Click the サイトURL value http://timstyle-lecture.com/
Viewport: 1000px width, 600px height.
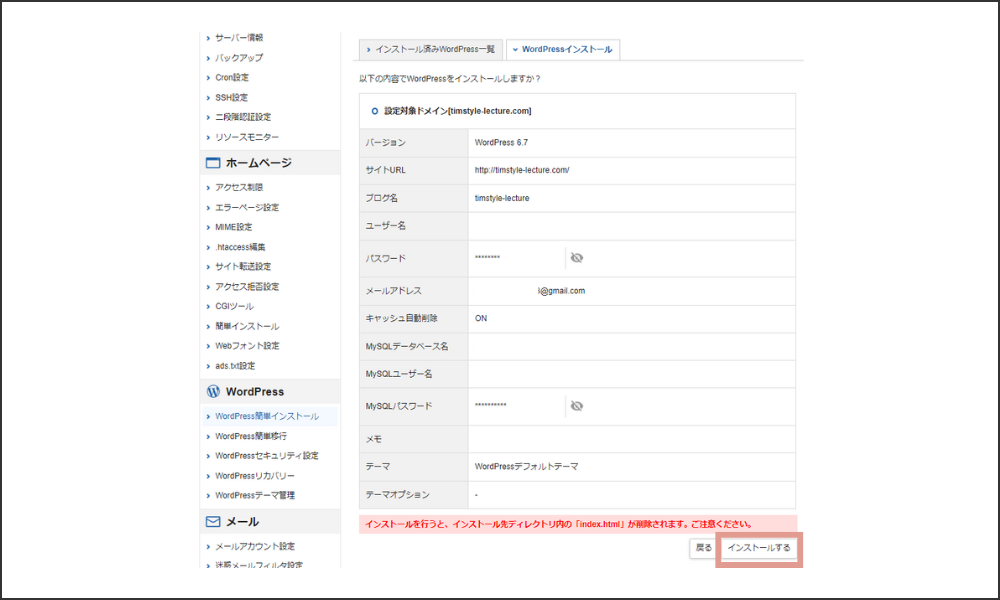[x=522, y=170]
